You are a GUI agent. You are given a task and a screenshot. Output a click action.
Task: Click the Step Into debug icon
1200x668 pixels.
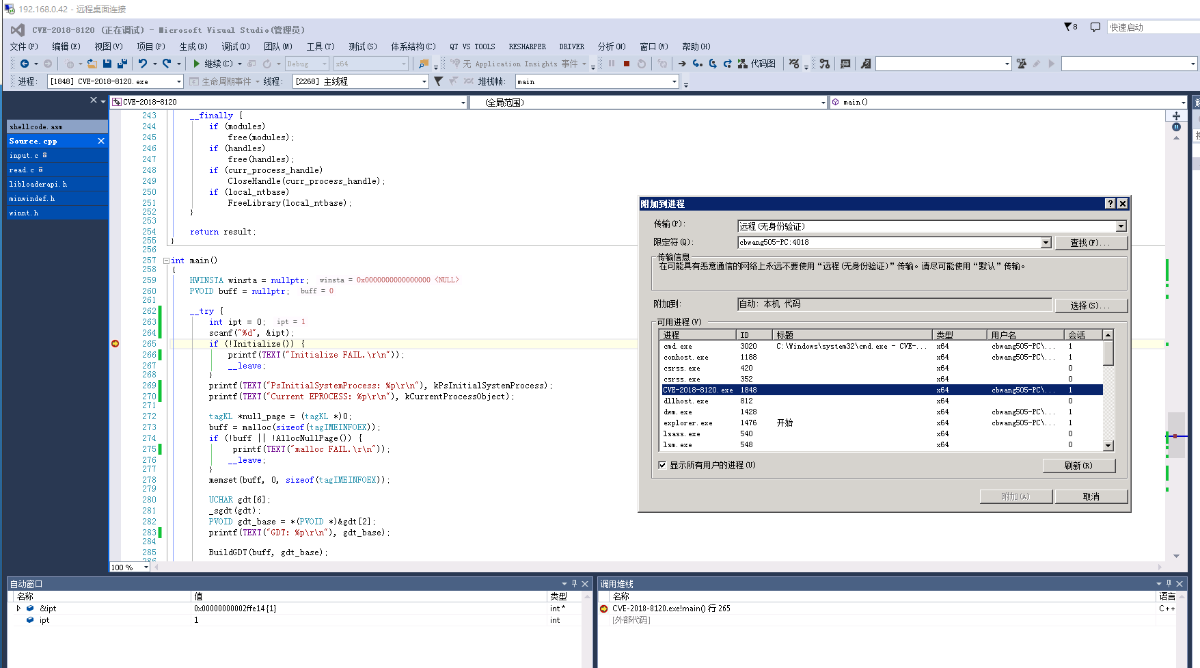tap(697, 63)
